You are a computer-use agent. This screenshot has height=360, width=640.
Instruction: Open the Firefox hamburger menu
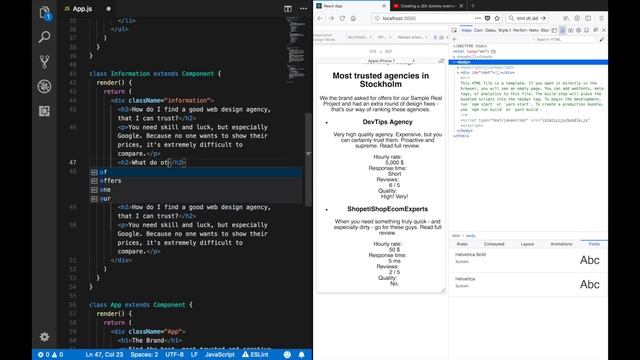point(601,18)
